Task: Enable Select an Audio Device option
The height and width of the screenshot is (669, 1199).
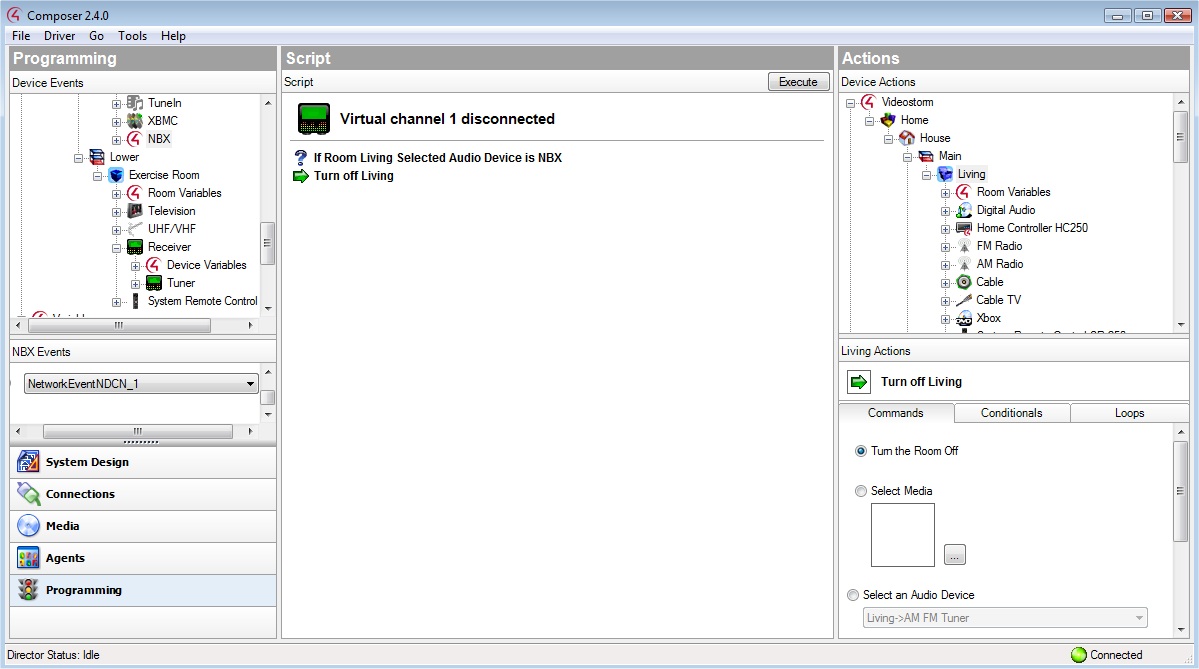Action: (x=853, y=595)
